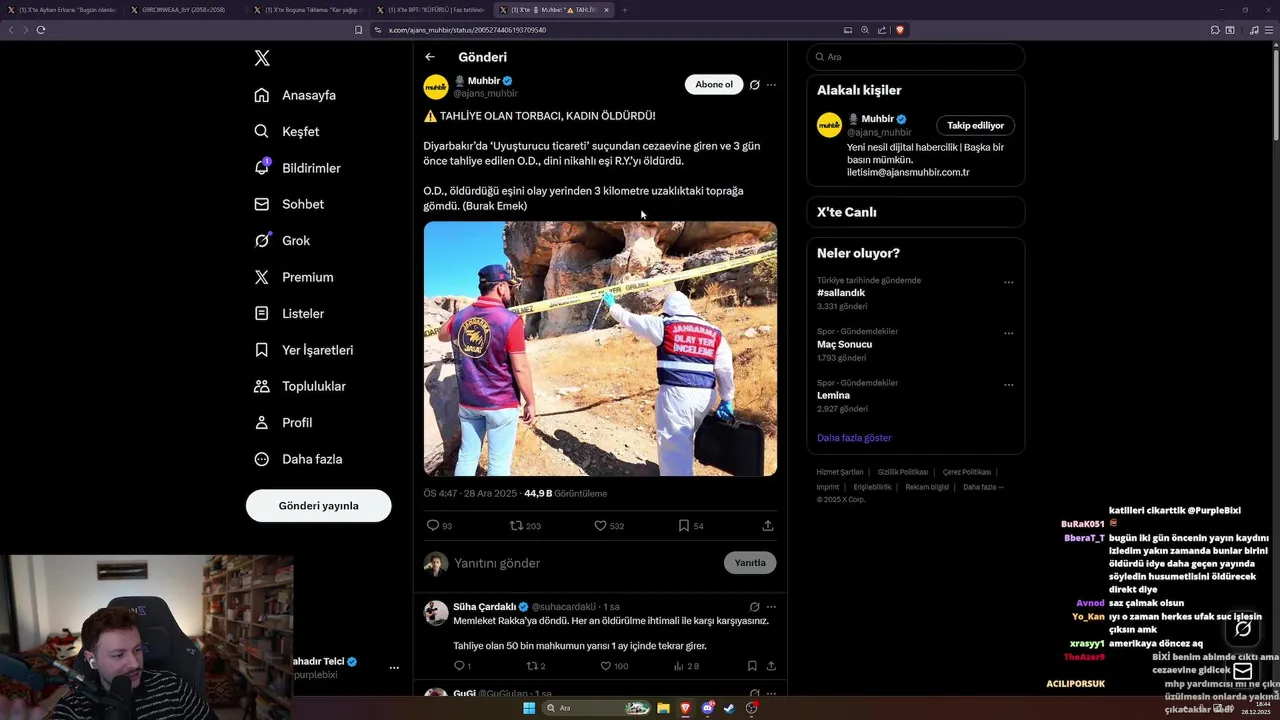Open the X logo home link
The width and height of the screenshot is (1280, 720).
[x=262, y=58]
